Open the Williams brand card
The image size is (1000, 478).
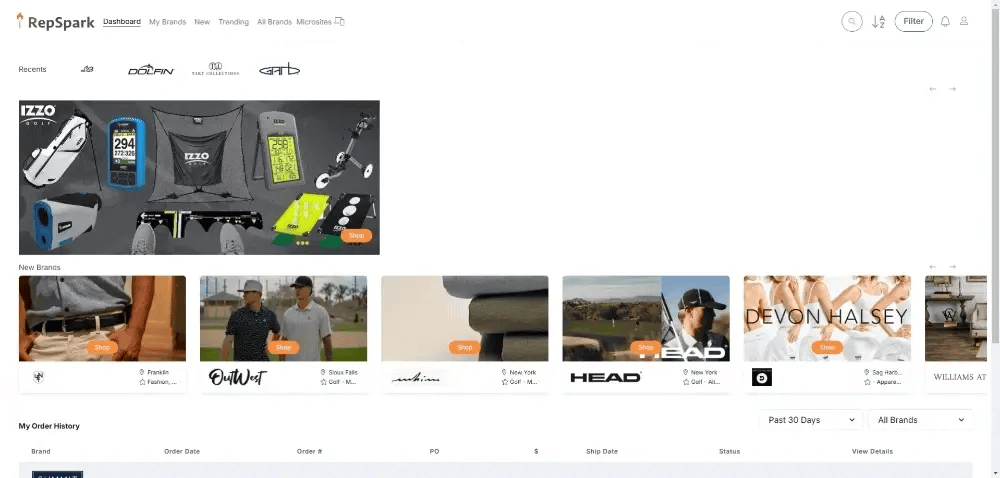pyautogui.click(x=955, y=334)
